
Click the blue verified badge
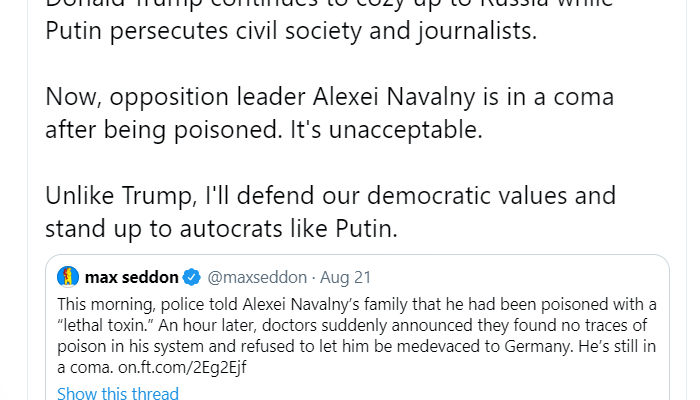(192, 276)
